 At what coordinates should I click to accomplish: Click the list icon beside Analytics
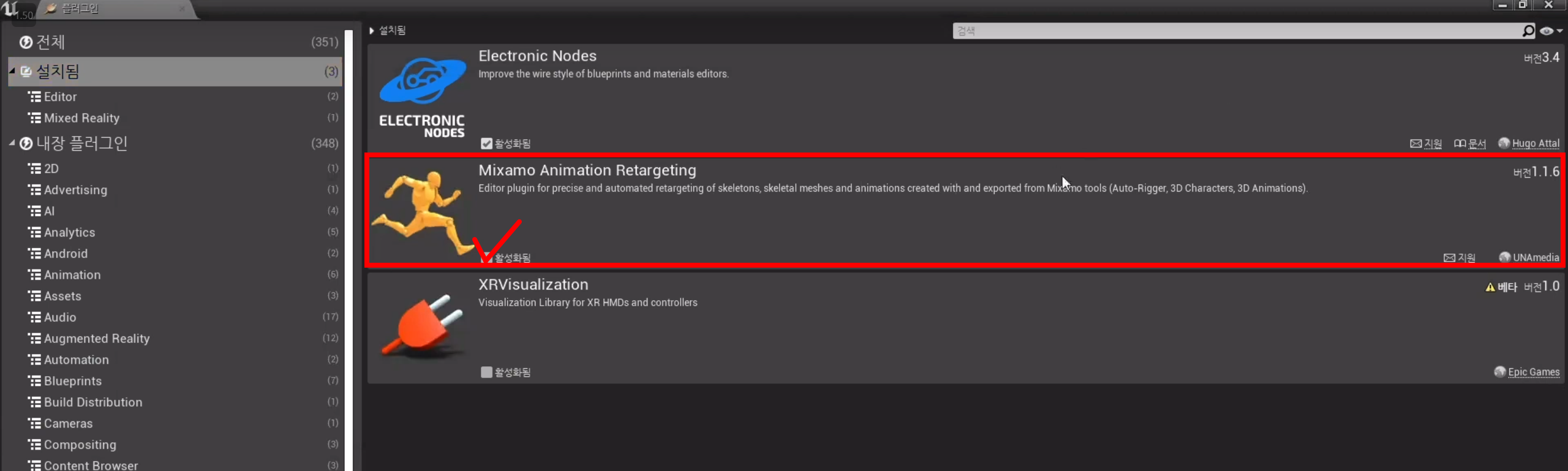tap(34, 232)
